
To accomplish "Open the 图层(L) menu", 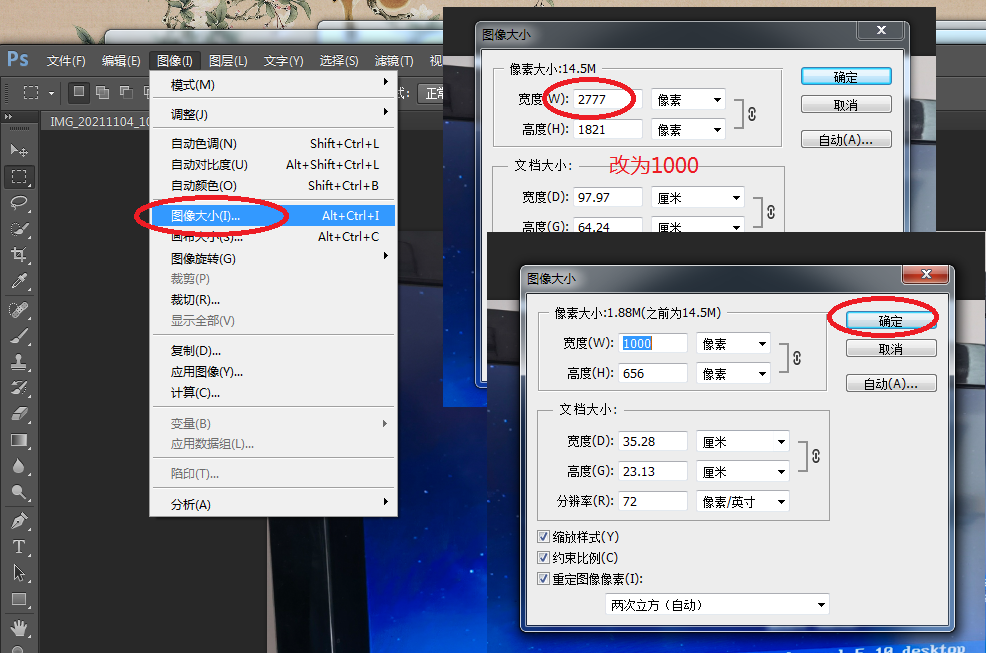I will pos(228,60).
